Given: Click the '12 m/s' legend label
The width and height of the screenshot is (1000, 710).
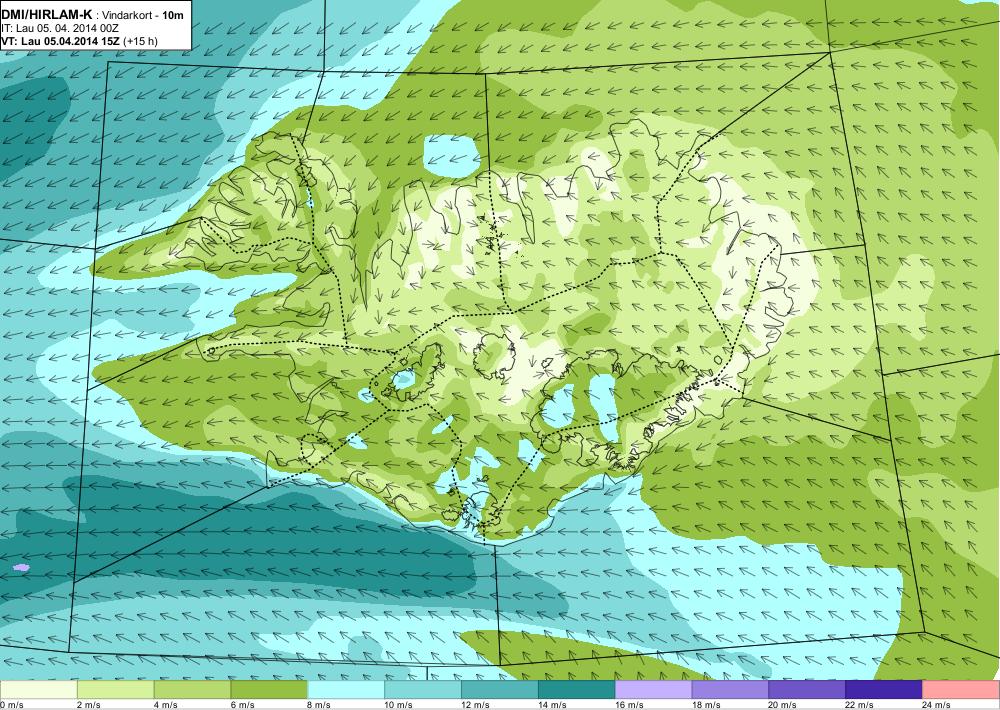Looking at the screenshot, I should tap(475, 705).
